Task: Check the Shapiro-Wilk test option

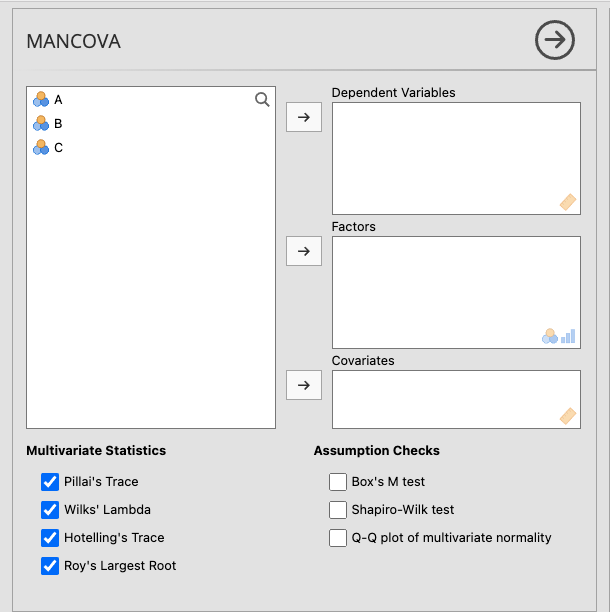Action: coord(338,510)
